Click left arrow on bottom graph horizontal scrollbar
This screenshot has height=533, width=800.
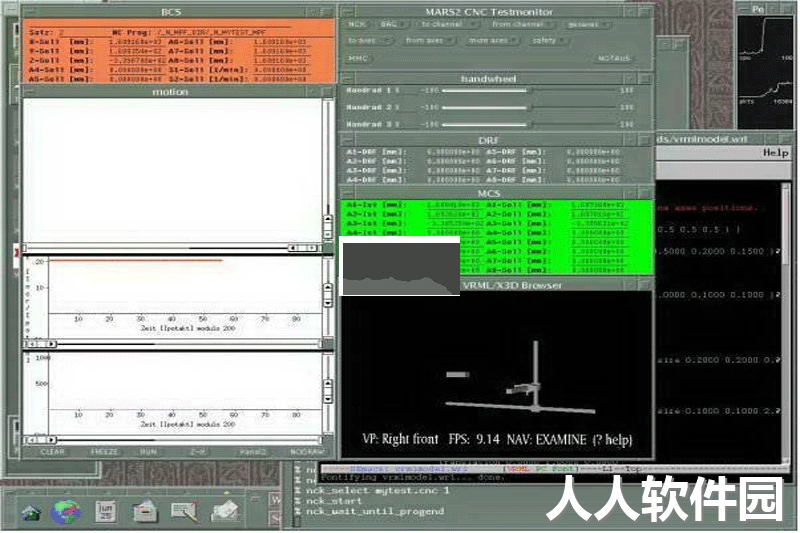33,440
